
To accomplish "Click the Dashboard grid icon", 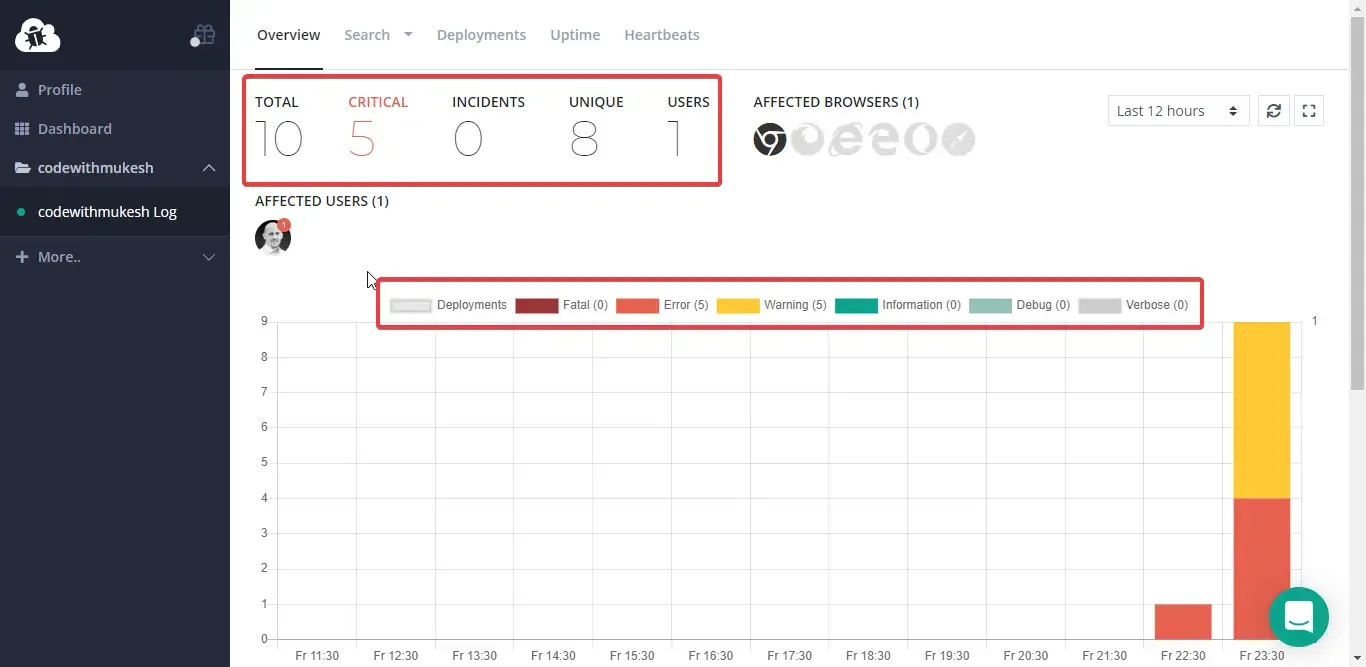I will [22, 129].
